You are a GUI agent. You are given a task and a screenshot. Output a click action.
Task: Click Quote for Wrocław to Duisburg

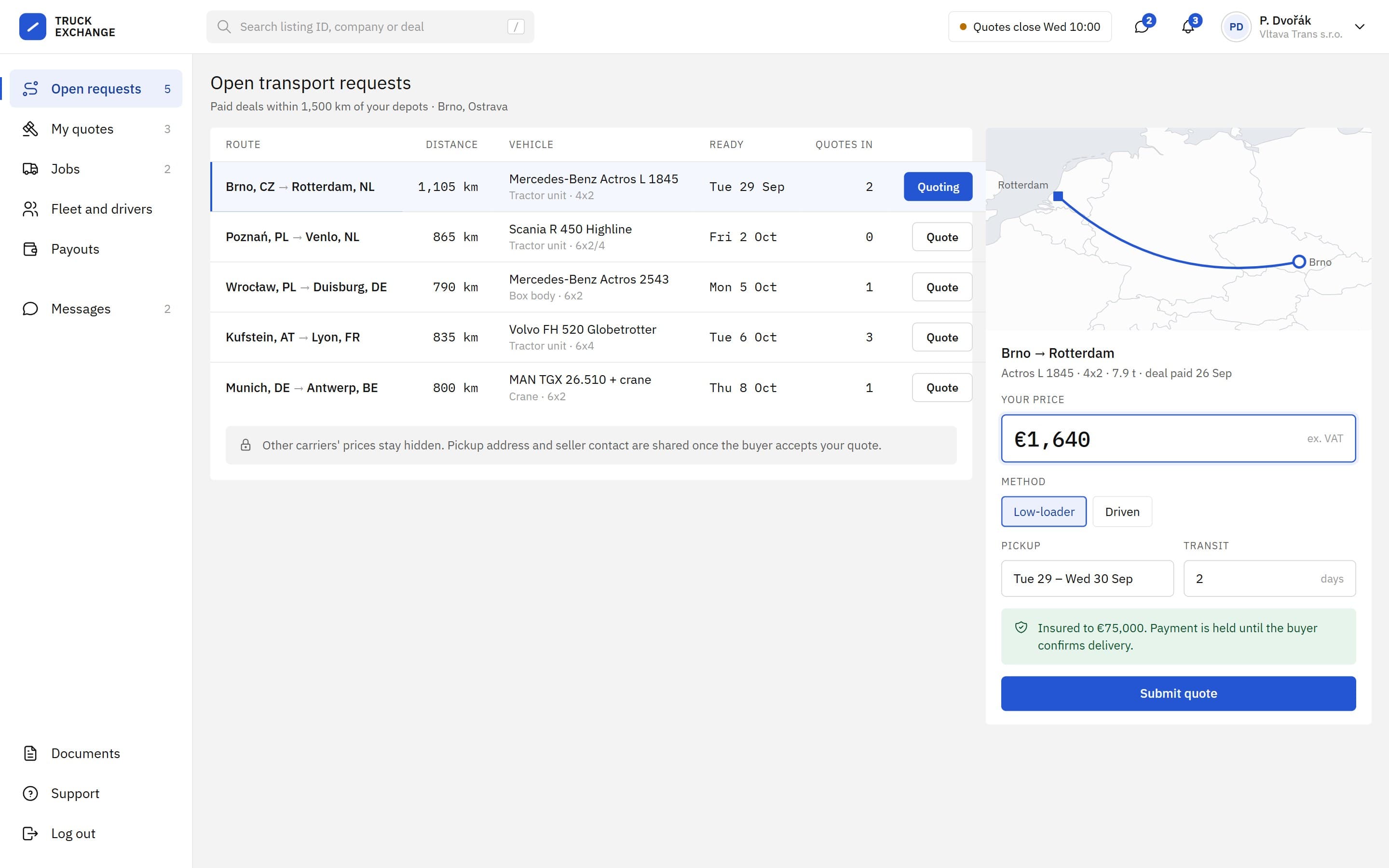(x=942, y=287)
